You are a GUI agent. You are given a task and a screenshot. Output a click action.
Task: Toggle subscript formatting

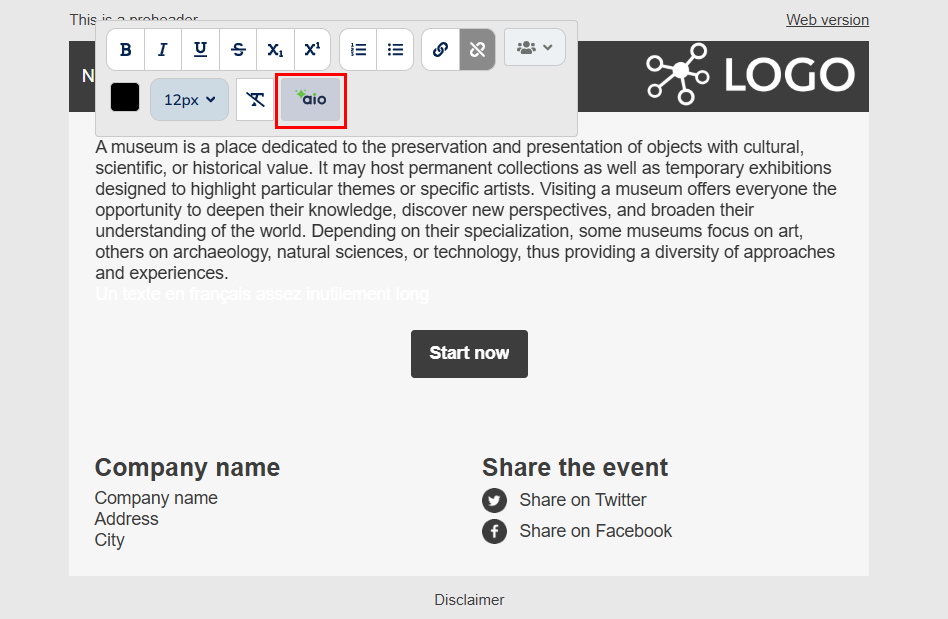pos(275,50)
